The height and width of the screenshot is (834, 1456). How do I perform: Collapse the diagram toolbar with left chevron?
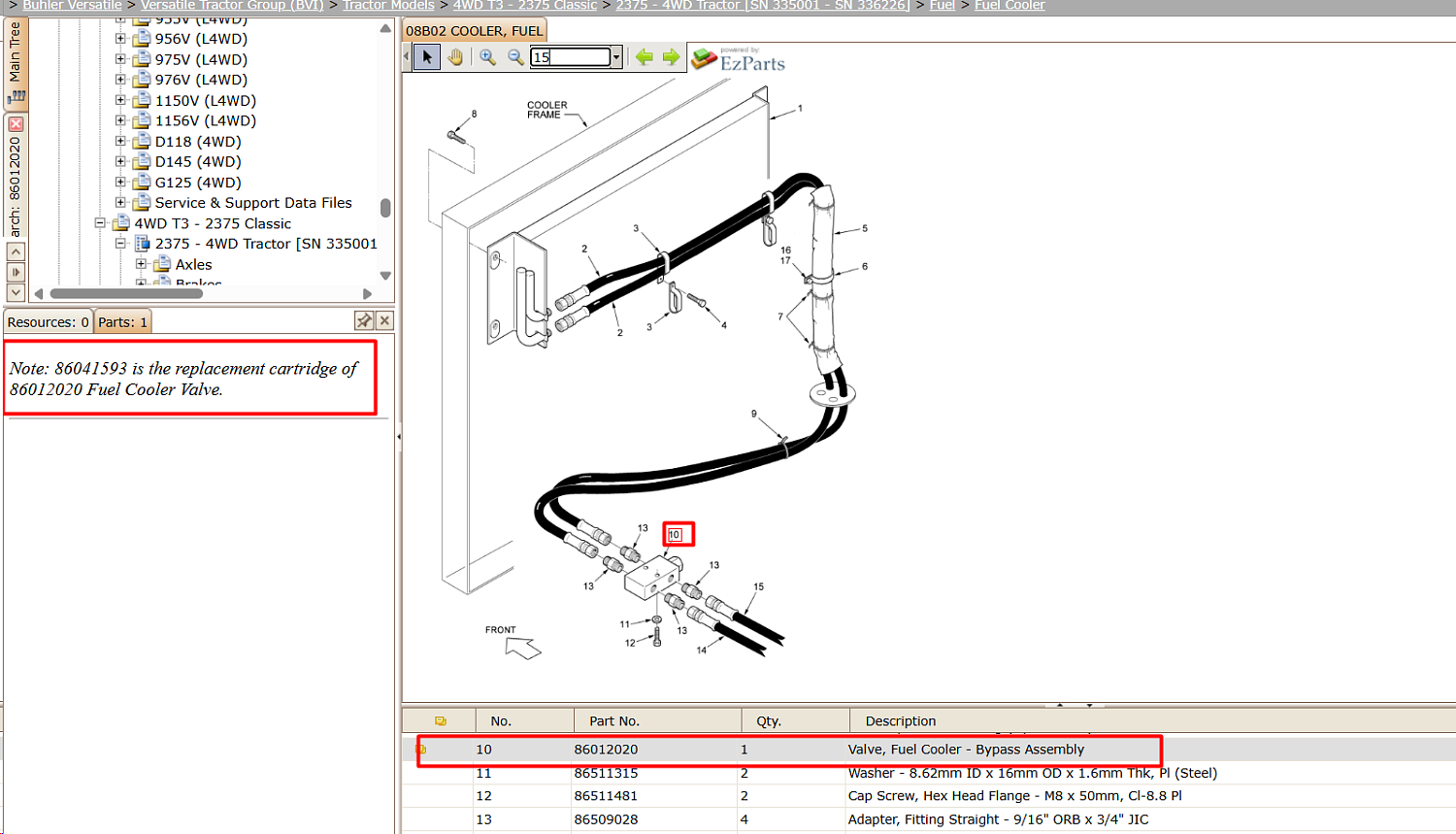pyautogui.click(x=407, y=57)
